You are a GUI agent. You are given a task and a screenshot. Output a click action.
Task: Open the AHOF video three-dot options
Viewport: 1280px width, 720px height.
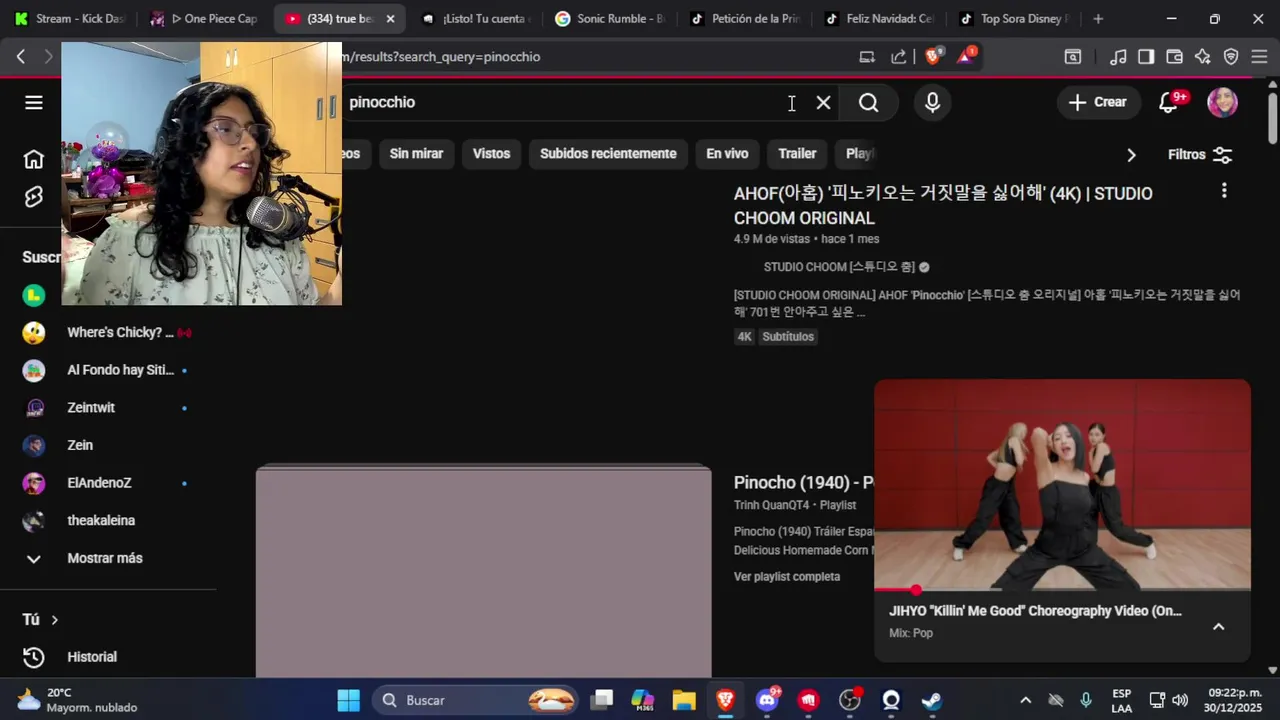tap(1223, 190)
